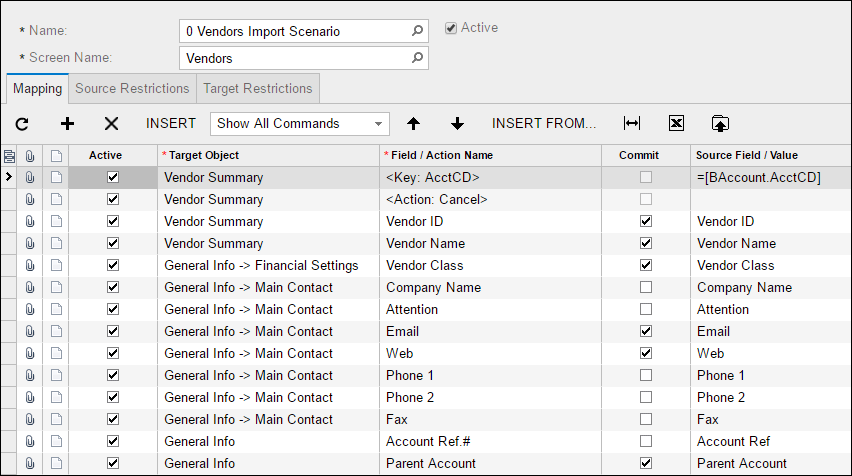Open the grid settings icon in header

tap(9, 156)
